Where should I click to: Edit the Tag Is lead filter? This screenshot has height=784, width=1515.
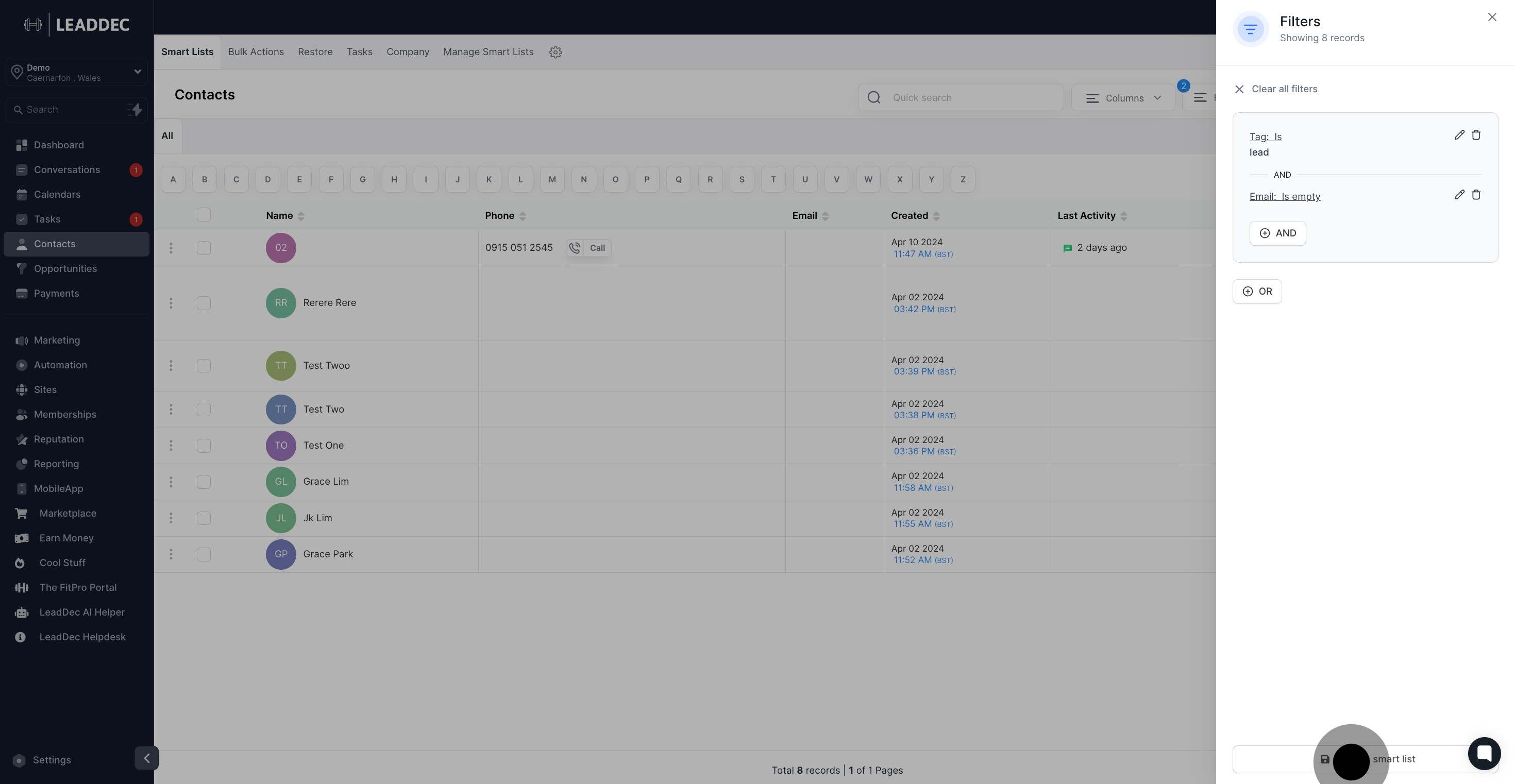[1459, 135]
